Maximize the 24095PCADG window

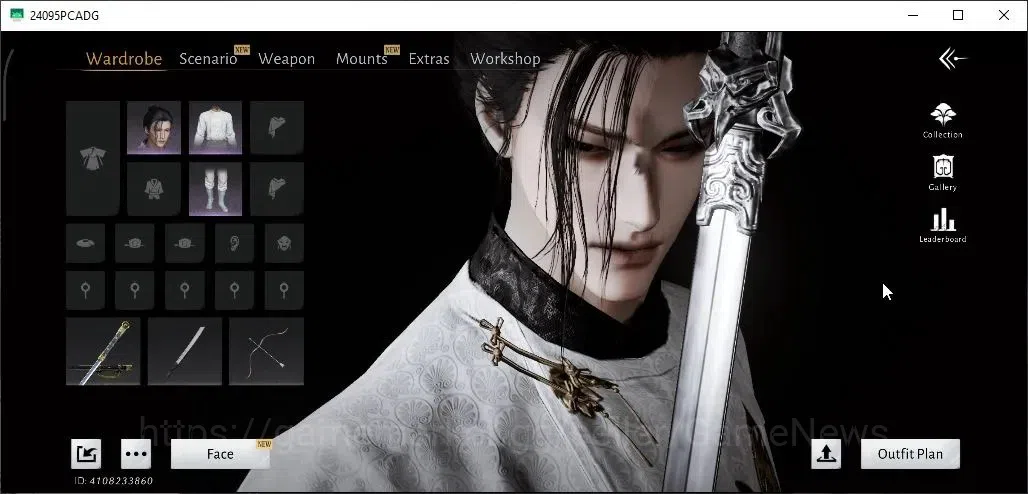pyautogui.click(x=958, y=15)
